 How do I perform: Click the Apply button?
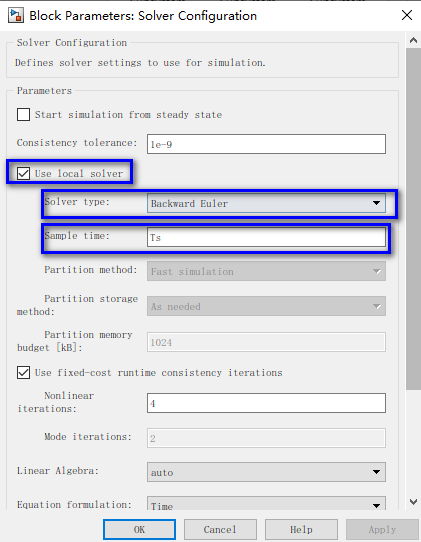click(x=382, y=529)
